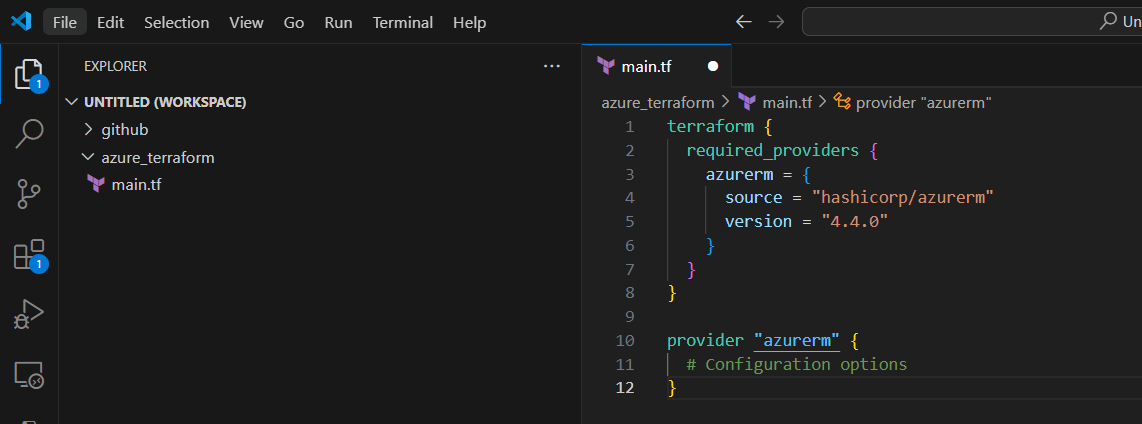
Task: Click the "# Configuration options" comment
Action: pos(797,364)
